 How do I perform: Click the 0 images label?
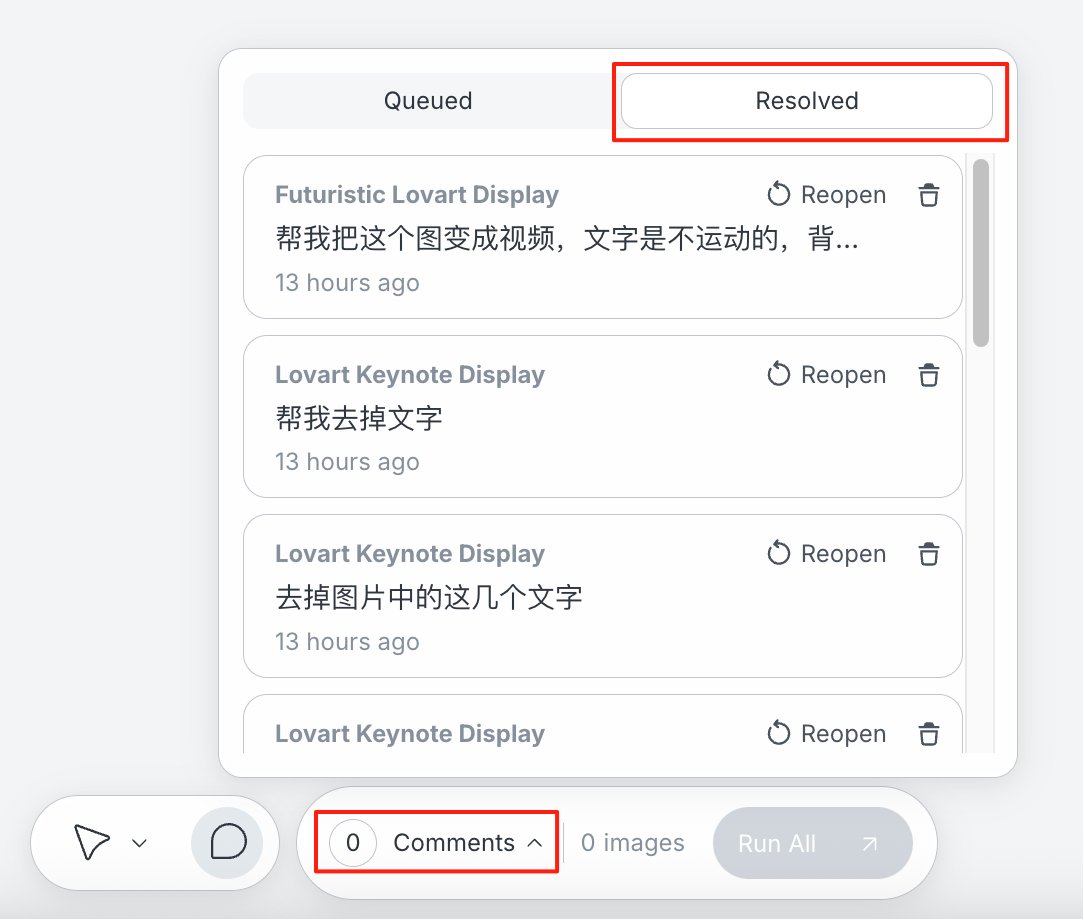(x=633, y=843)
